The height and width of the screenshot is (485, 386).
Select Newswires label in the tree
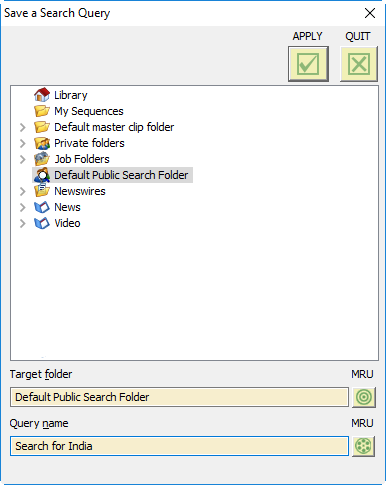point(80,191)
